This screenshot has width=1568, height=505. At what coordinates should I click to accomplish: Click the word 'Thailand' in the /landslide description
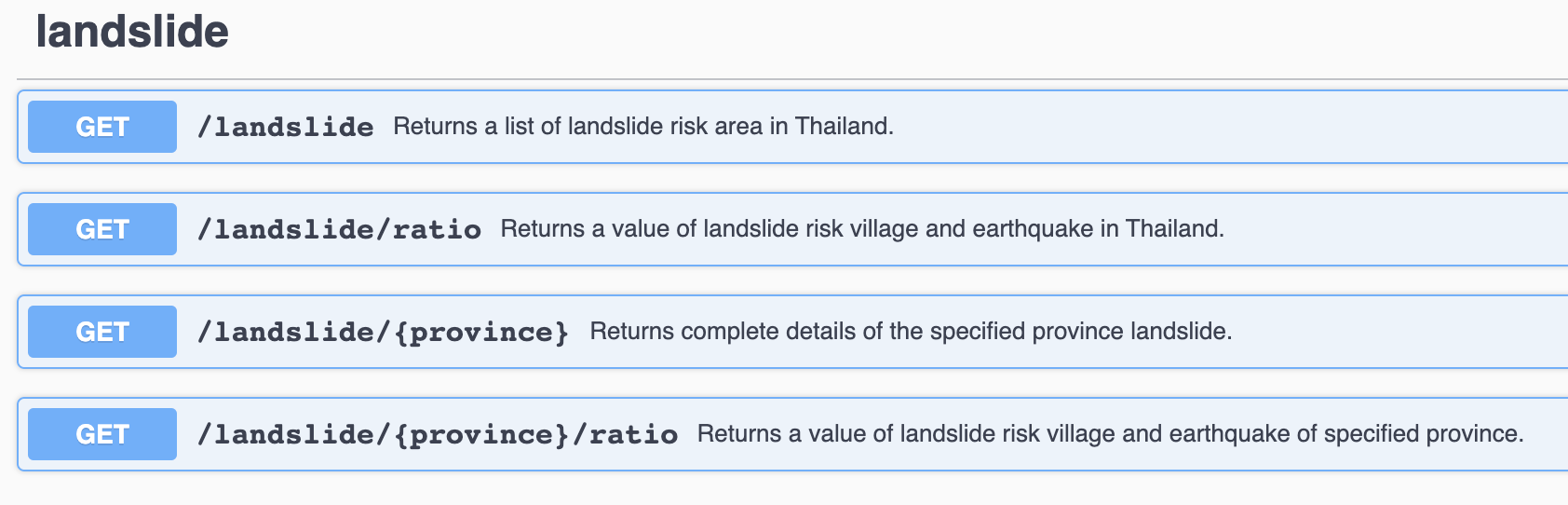pyautogui.click(x=844, y=127)
